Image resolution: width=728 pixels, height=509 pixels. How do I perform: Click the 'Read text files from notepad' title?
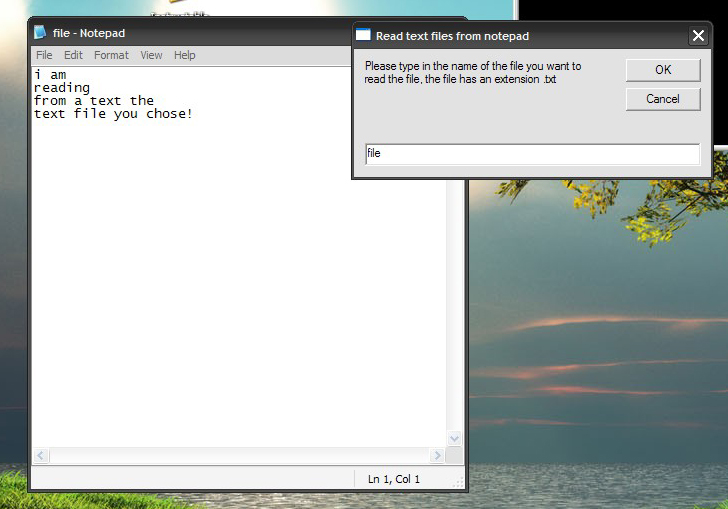pos(452,36)
